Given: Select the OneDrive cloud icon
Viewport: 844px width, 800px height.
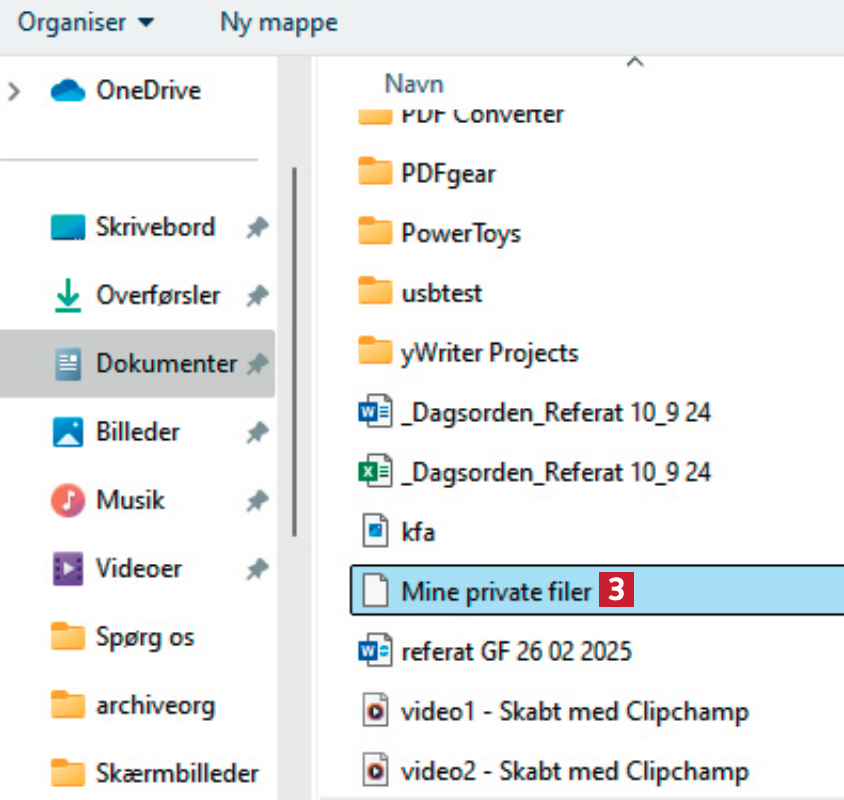Looking at the screenshot, I should click(x=69, y=91).
